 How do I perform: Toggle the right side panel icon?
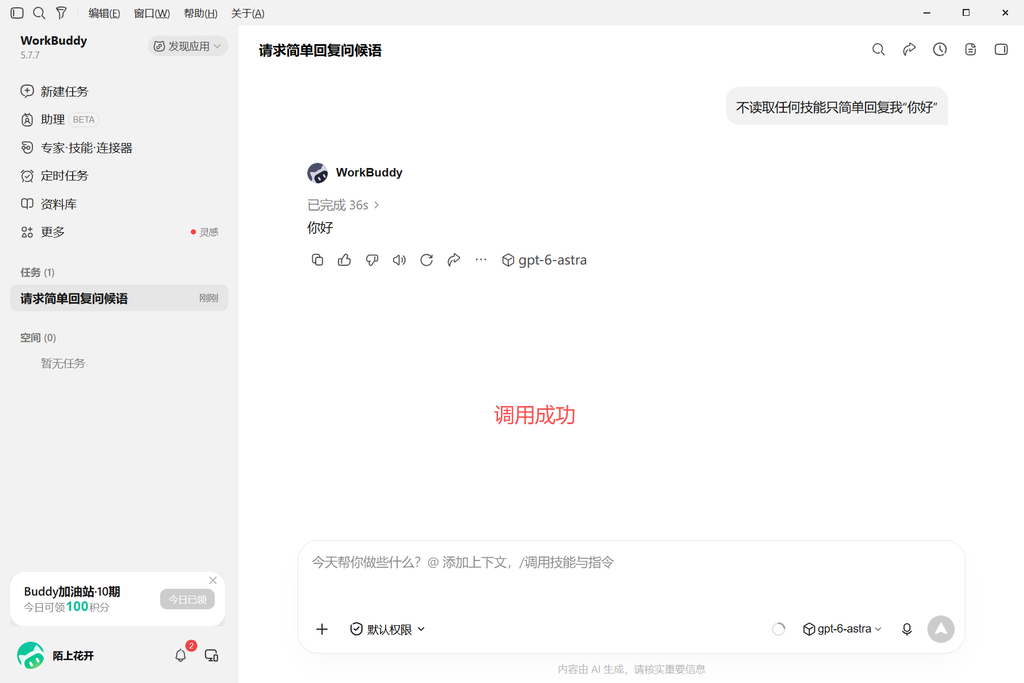[x=1001, y=50]
